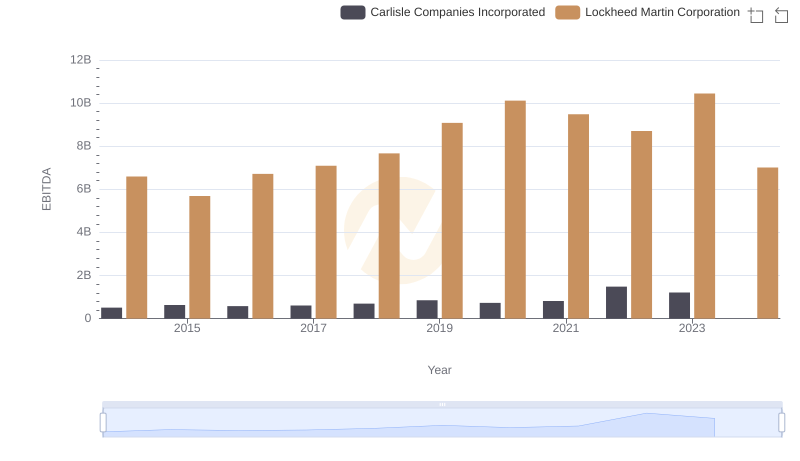
Task: Click the 2017 x-axis label
Action: [x=313, y=328]
